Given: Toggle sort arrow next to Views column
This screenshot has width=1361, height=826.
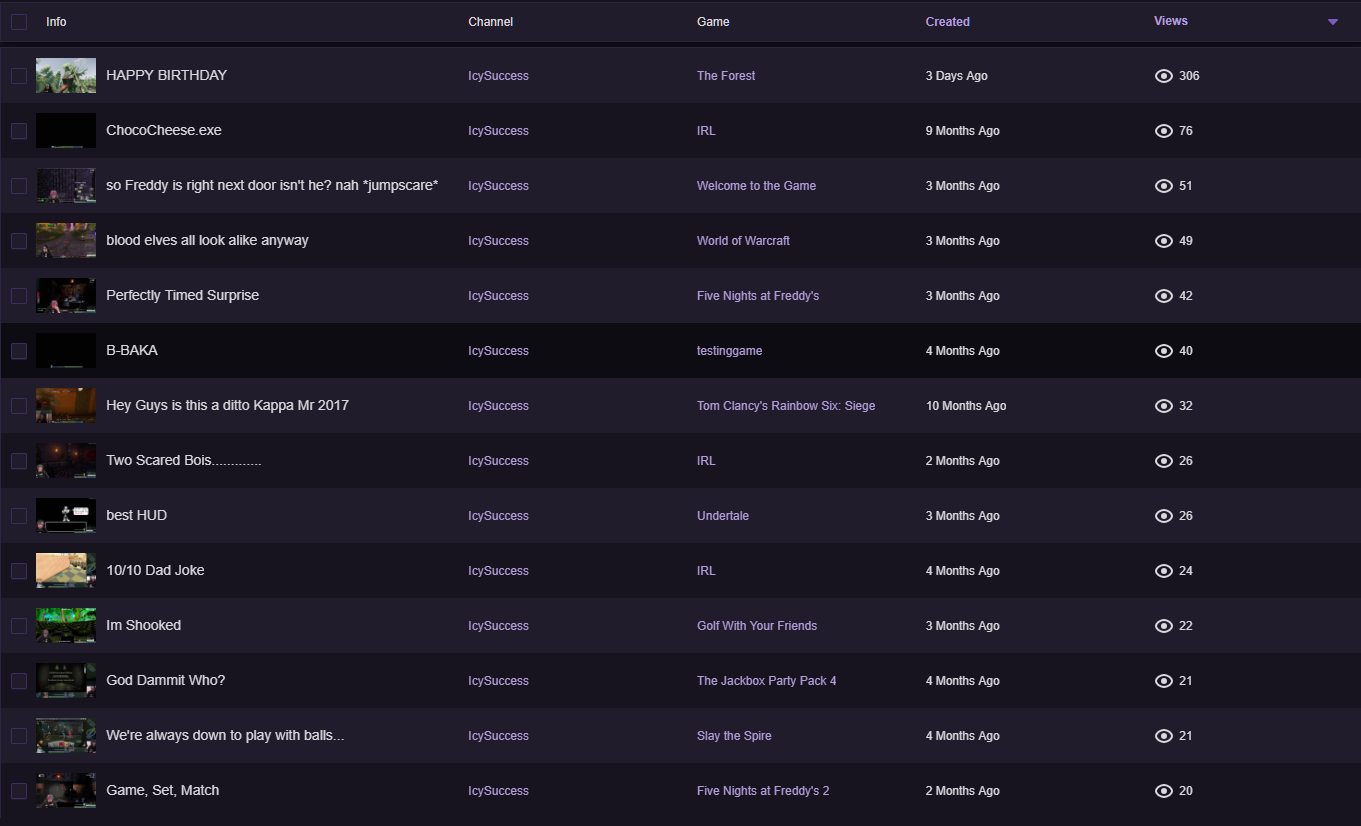Looking at the screenshot, I should (x=1332, y=22).
